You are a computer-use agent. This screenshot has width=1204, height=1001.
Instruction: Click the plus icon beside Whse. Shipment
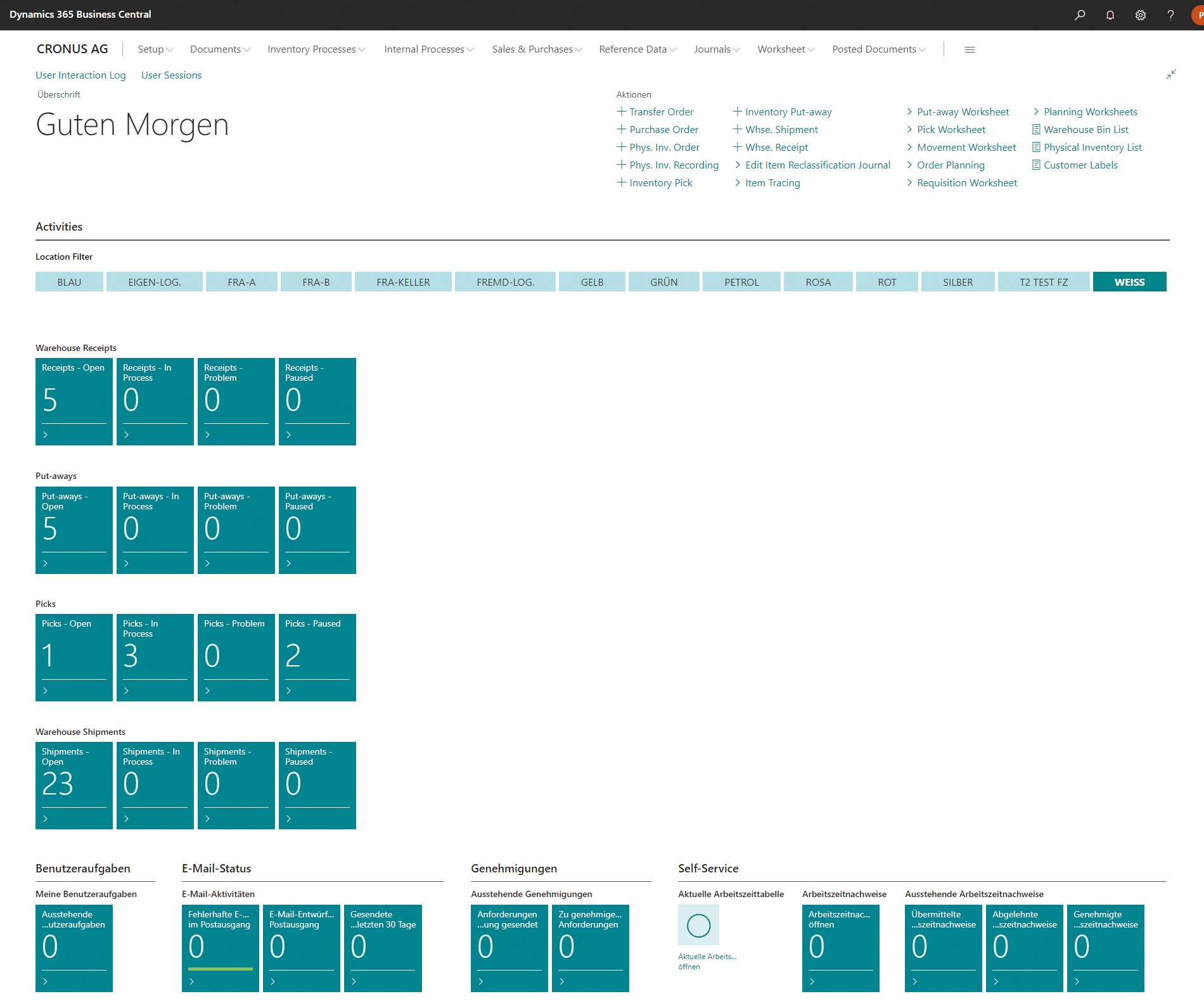pyautogui.click(x=738, y=129)
